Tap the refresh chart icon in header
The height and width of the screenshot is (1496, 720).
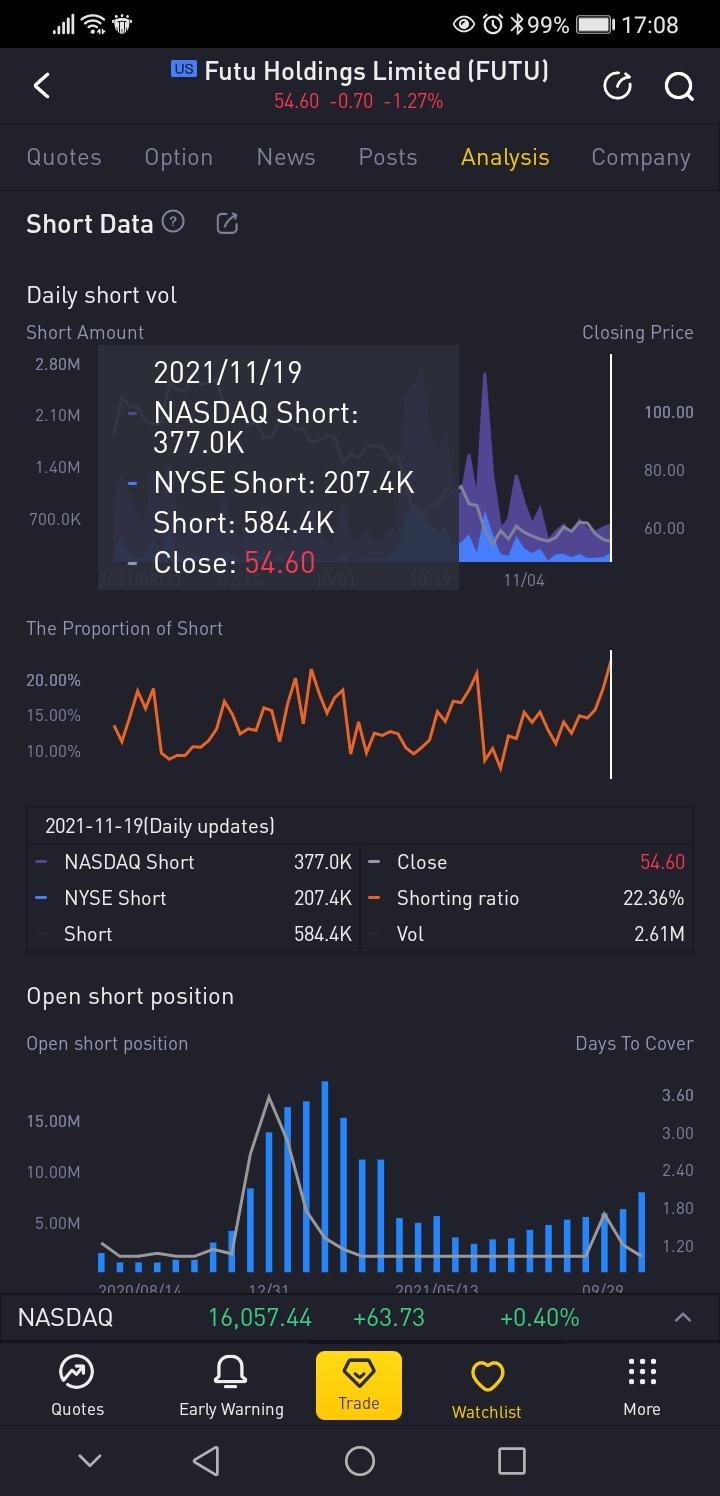[618, 87]
